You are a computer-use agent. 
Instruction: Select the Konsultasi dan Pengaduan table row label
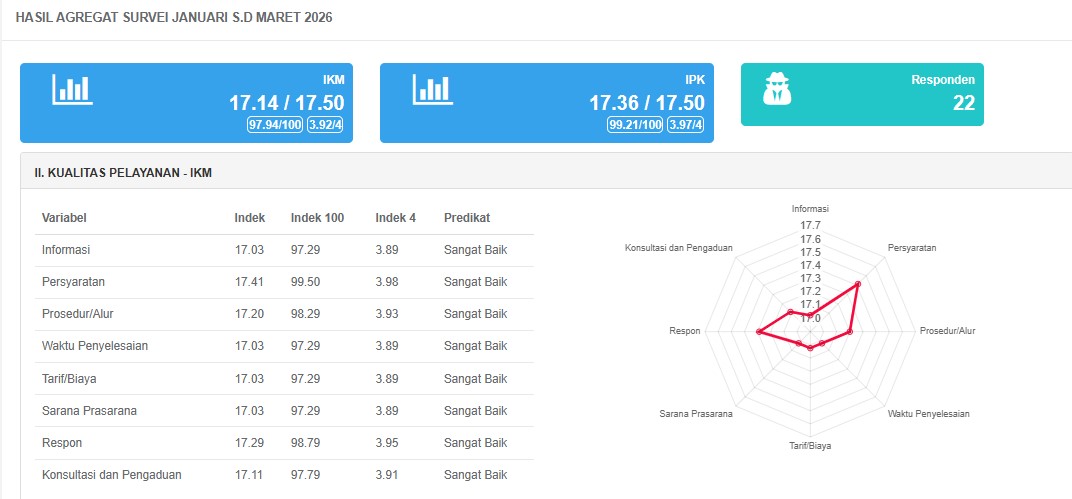(111, 474)
